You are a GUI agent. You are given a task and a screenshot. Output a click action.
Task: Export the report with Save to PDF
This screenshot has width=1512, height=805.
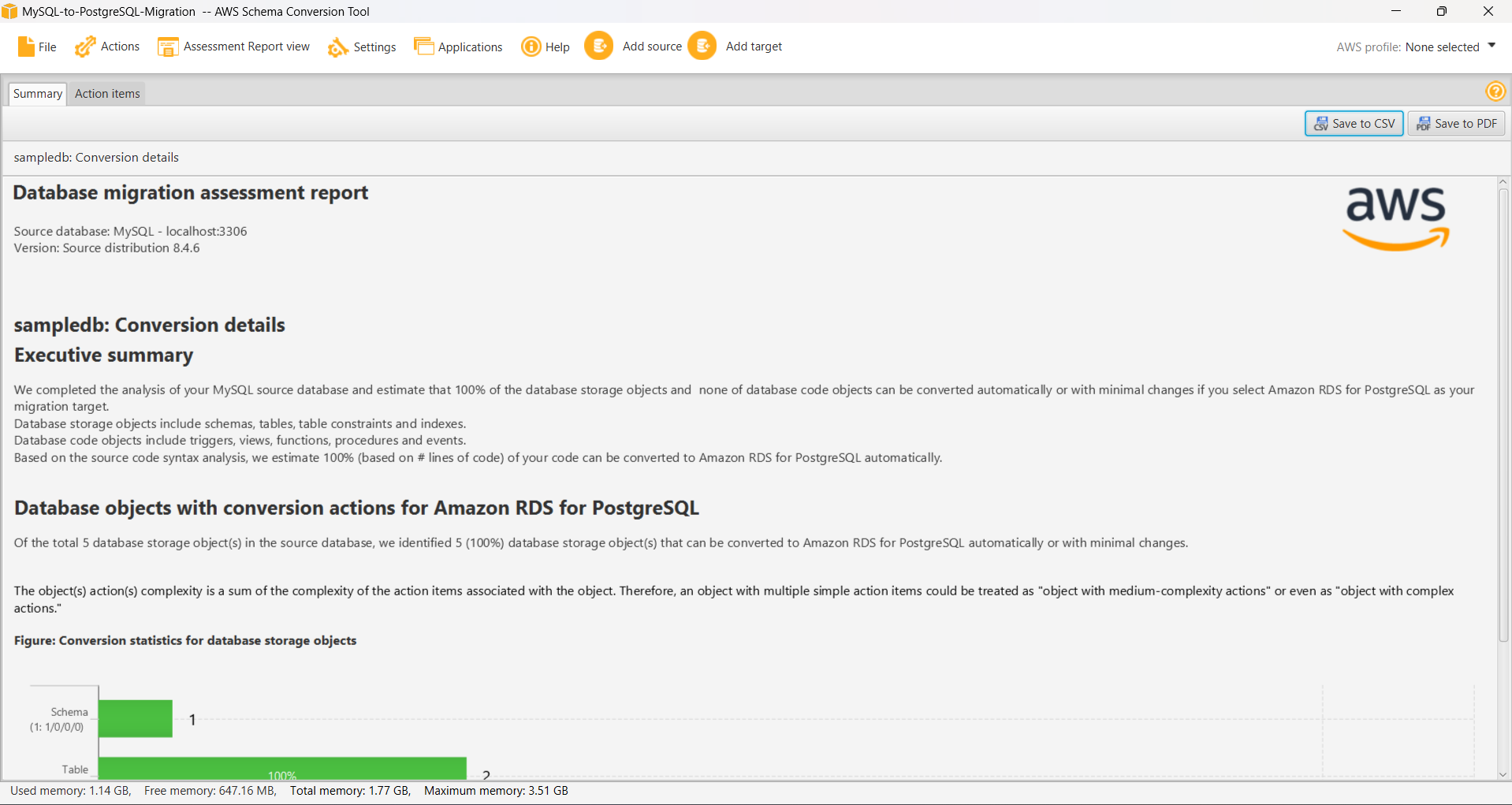pyautogui.click(x=1456, y=124)
